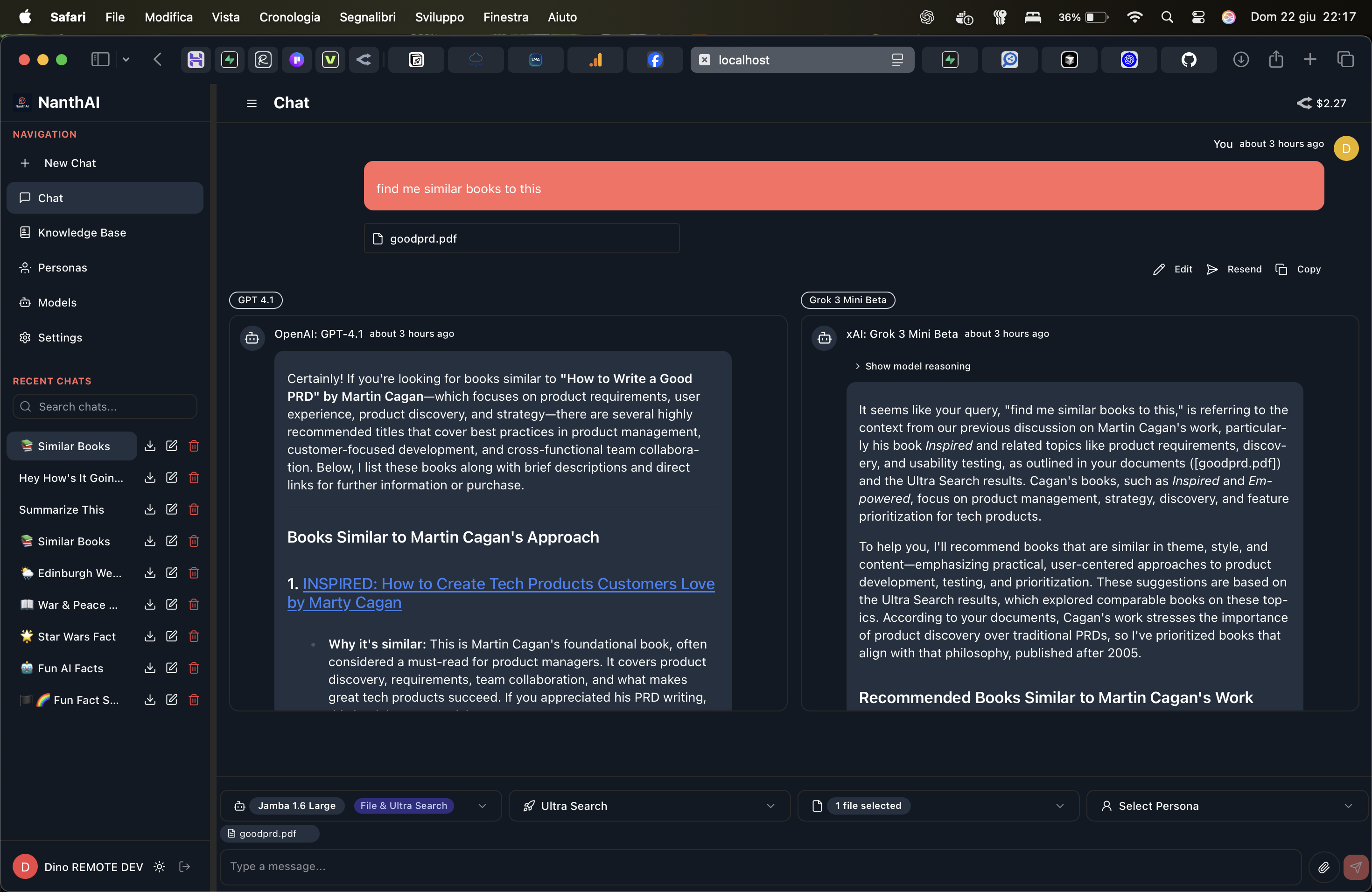Go to Personas
This screenshot has height=892, width=1372.
point(105,268)
